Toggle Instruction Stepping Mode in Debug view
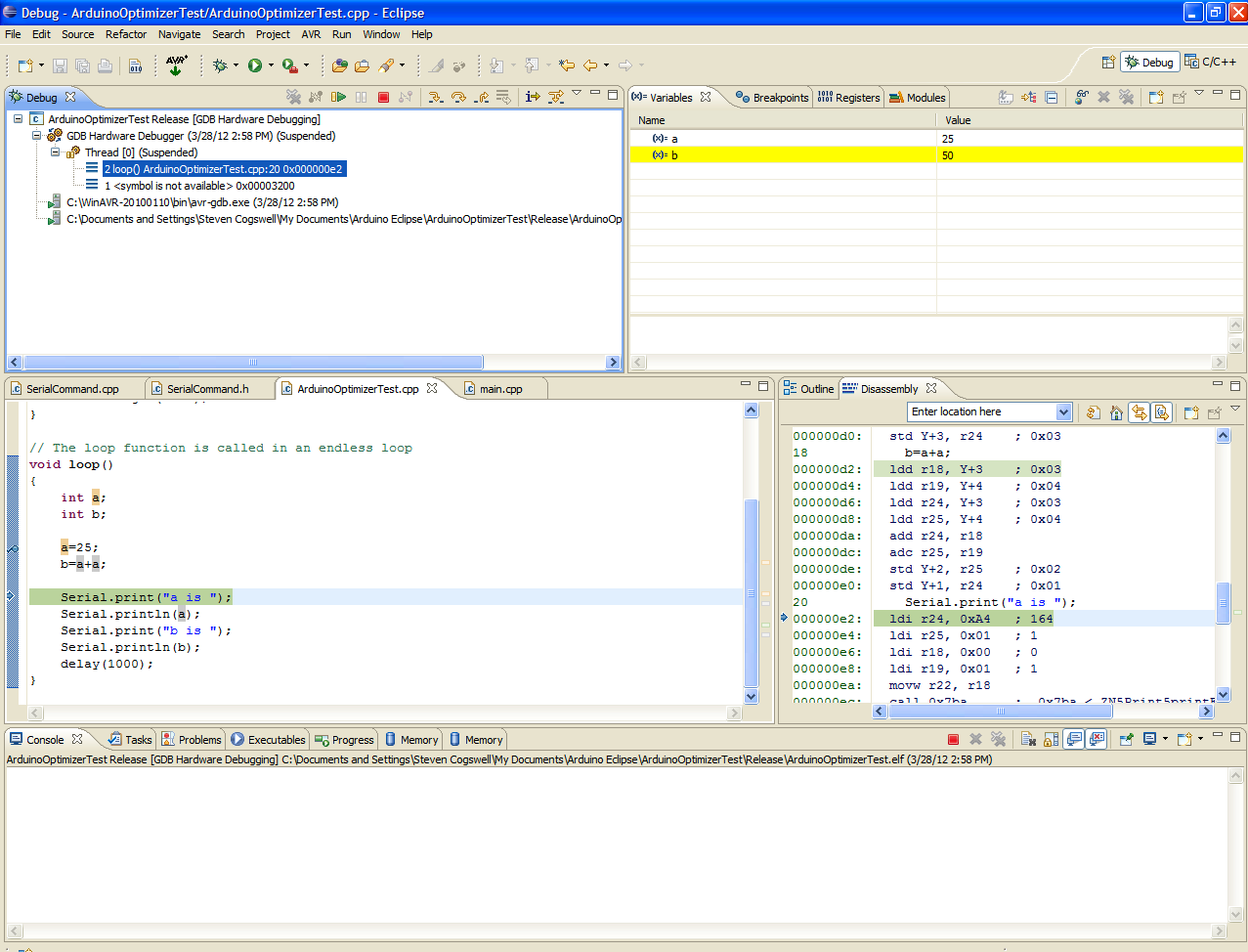Viewport: 1248px width, 952px height. click(533, 97)
